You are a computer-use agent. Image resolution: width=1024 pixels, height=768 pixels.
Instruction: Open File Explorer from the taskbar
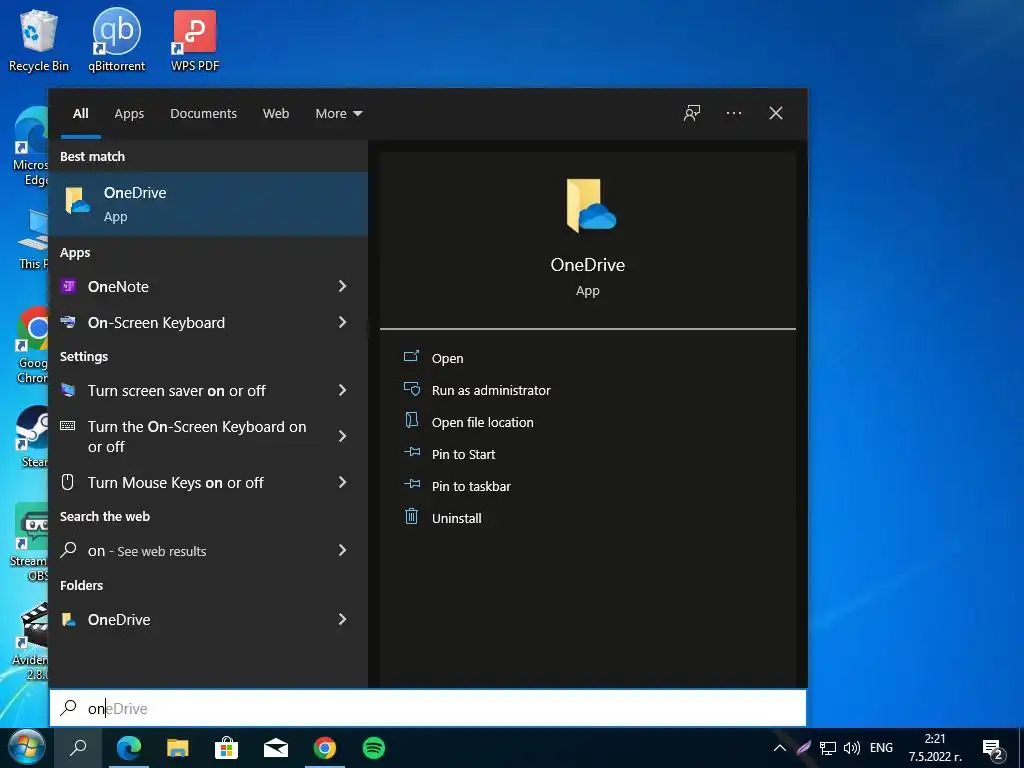[178, 748]
